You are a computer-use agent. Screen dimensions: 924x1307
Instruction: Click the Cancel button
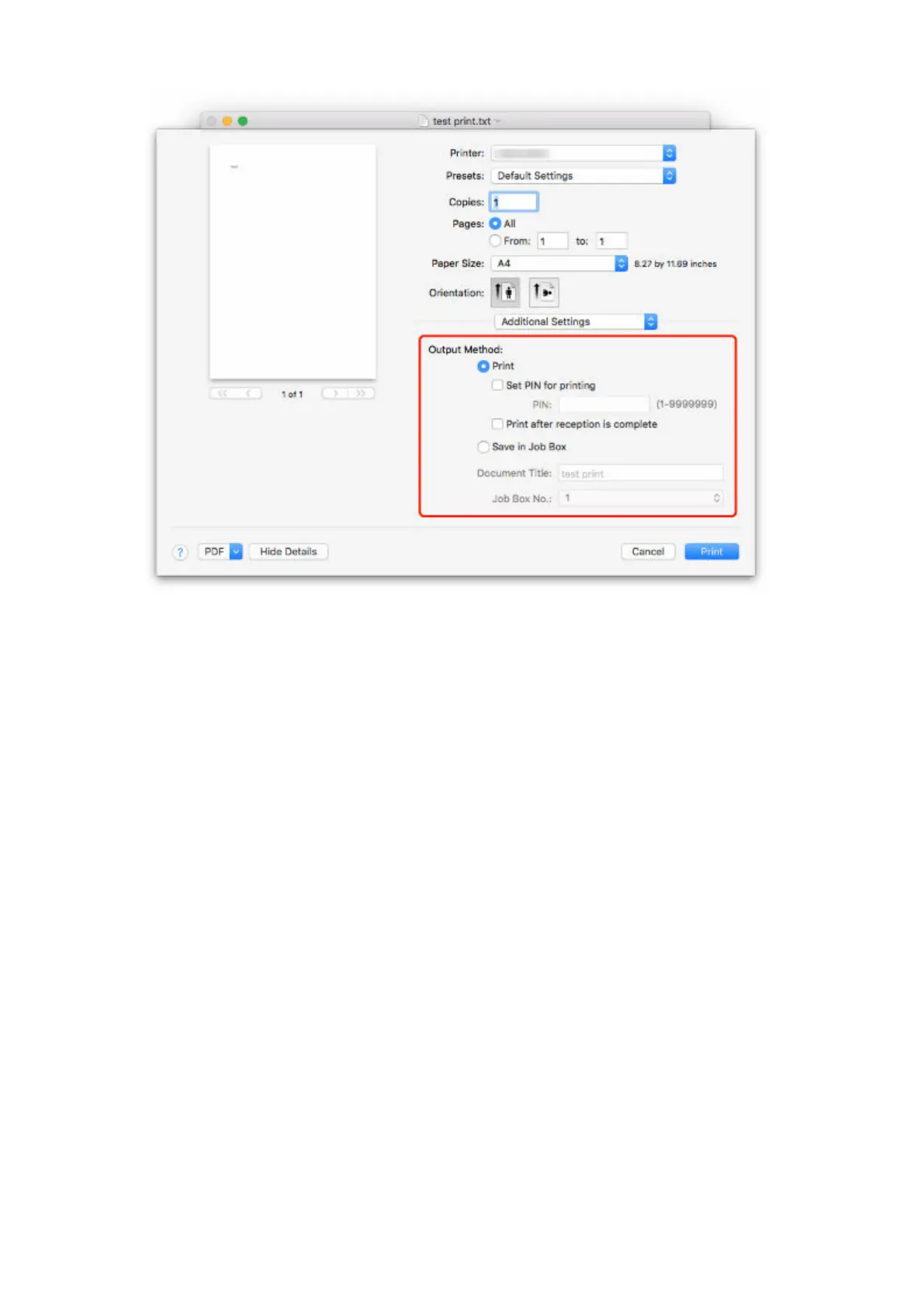[x=648, y=552]
